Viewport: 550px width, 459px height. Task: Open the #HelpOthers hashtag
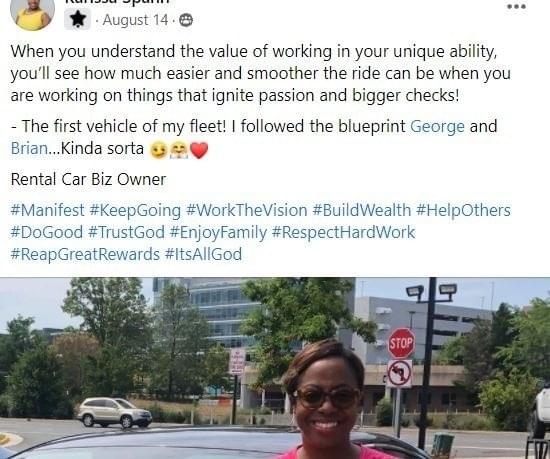coord(463,211)
